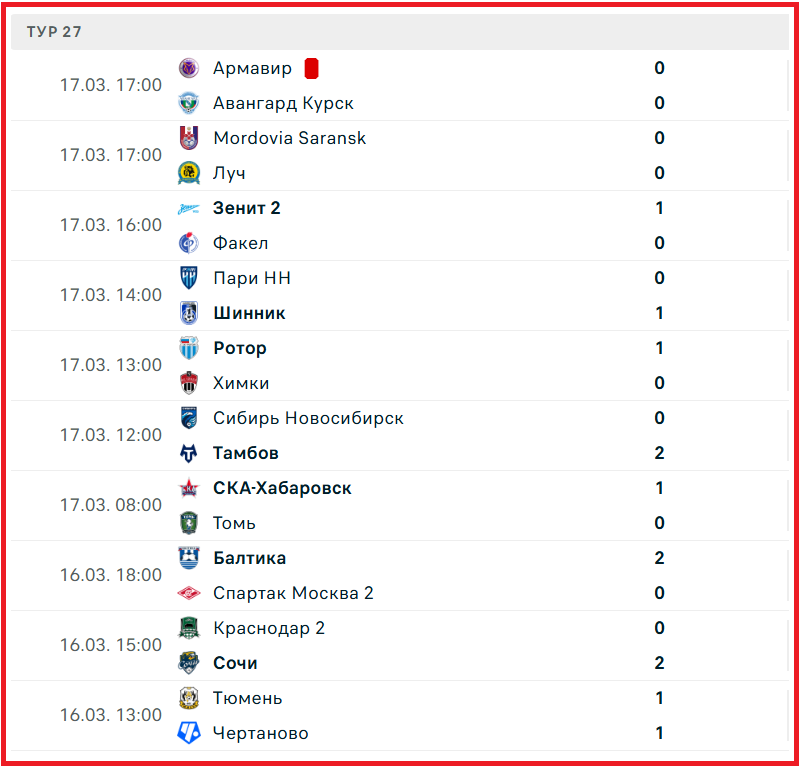The image size is (801, 768).
Task: Open the 17.03. 13:00 match time
Action: pos(110,365)
